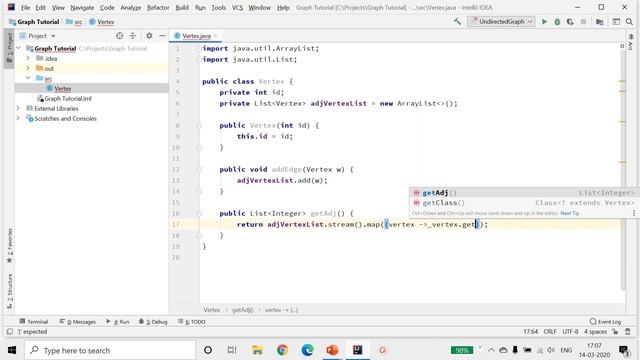The width and height of the screenshot is (640, 360).
Task: Open the Analyze menu
Action: (x=131, y=7)
